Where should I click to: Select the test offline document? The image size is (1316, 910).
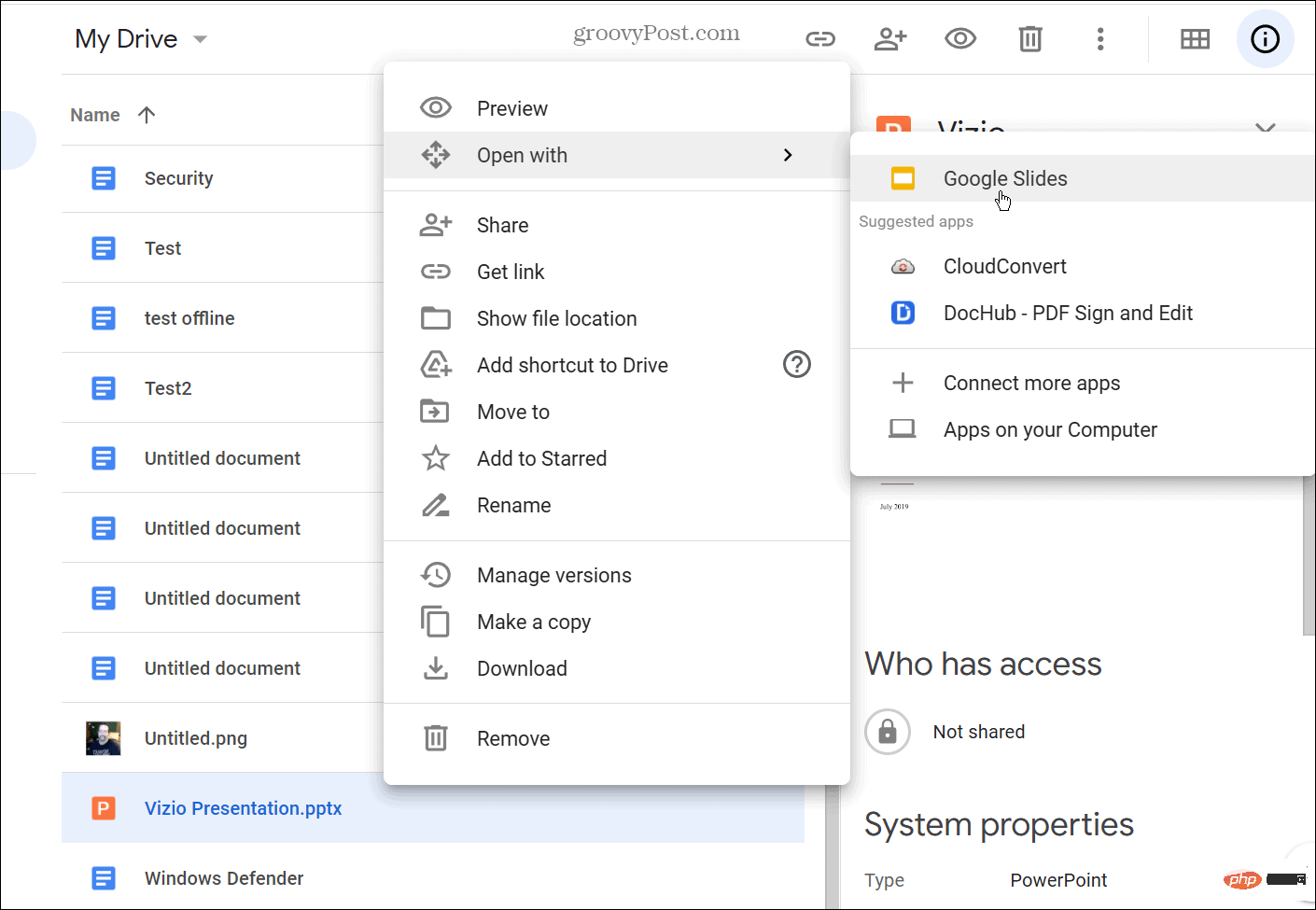coord(222,318)
